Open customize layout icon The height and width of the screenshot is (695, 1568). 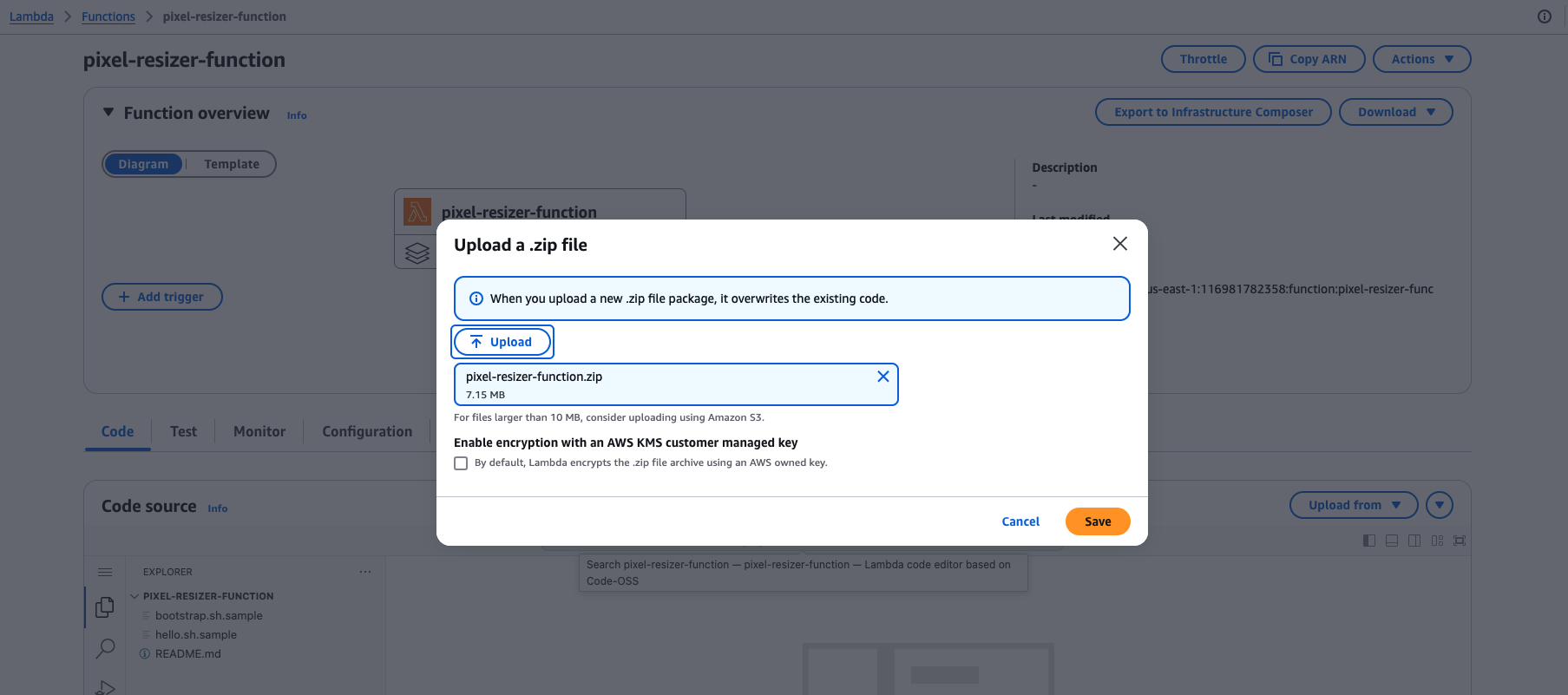1437,541
